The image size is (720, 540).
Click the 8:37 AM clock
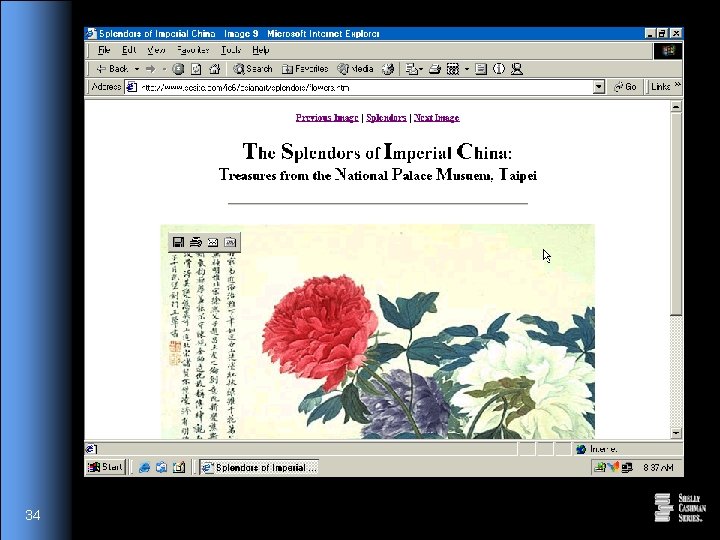[658, 467]
